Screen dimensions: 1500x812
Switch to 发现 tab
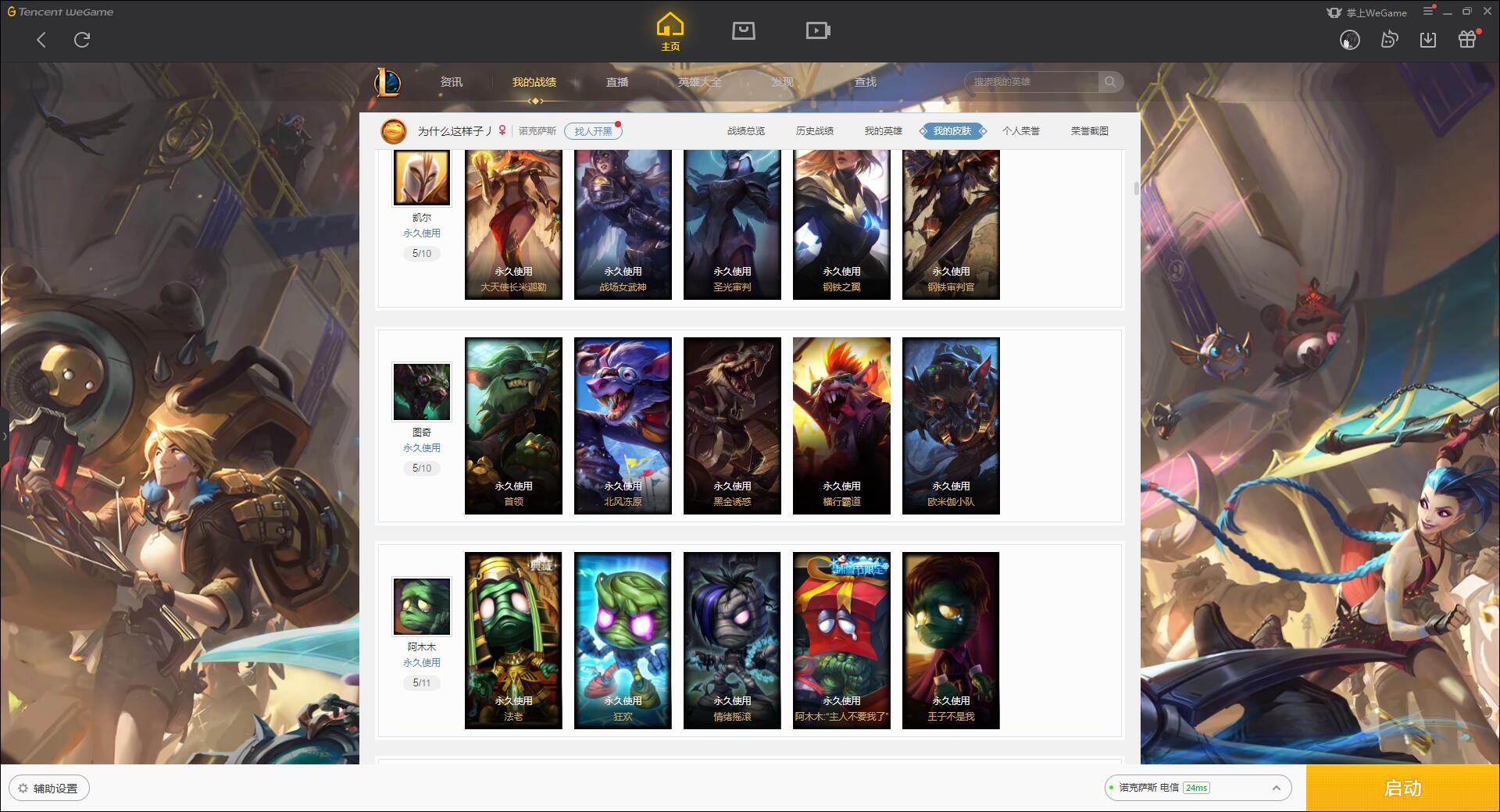pyautogui.click(x=782, y=82)
